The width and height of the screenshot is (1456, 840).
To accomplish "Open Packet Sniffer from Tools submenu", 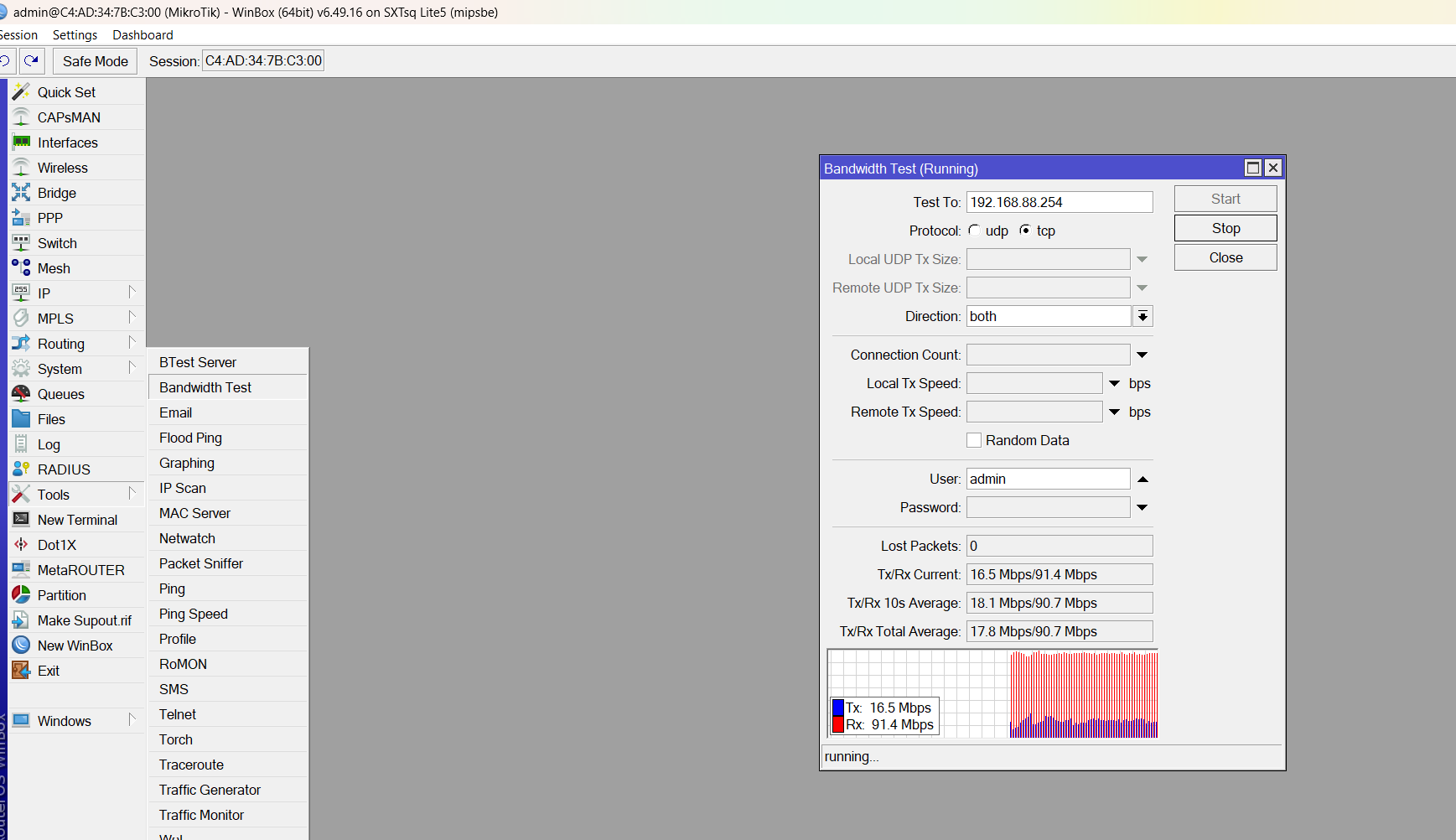I will [x=228, y=563].
